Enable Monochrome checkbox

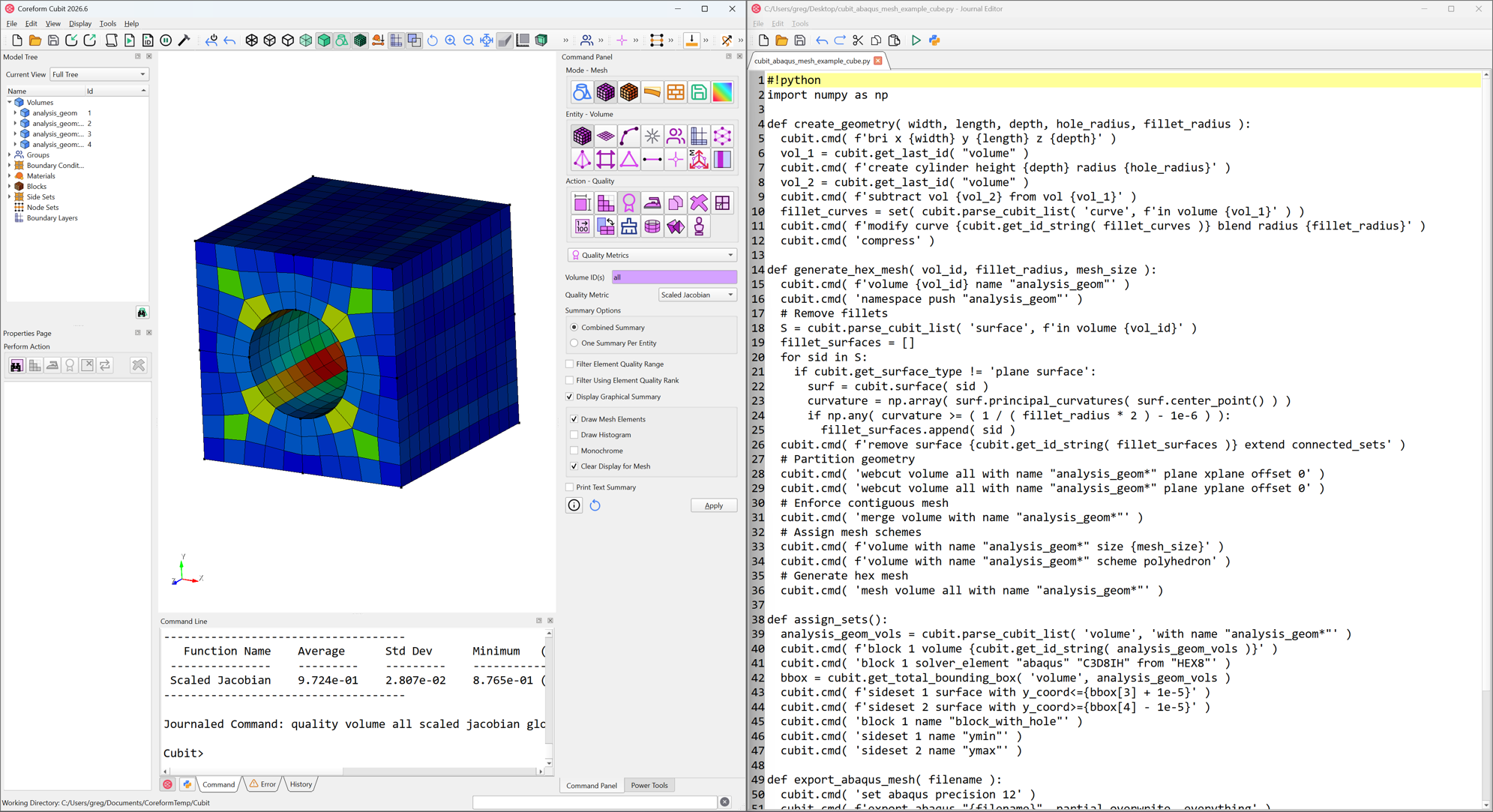click(574, 451)
